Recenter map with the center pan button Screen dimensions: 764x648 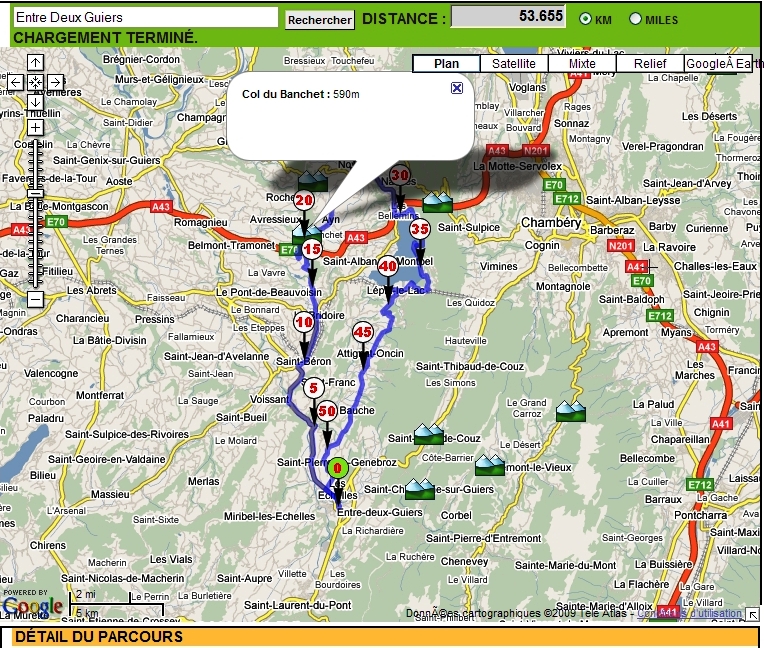pos(35,82)
